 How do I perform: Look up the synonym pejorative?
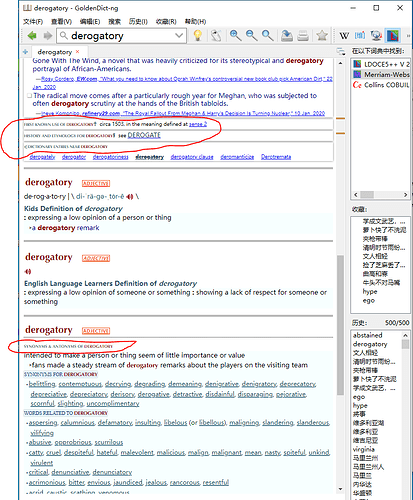pyautogui.click(x=291, y=394)
